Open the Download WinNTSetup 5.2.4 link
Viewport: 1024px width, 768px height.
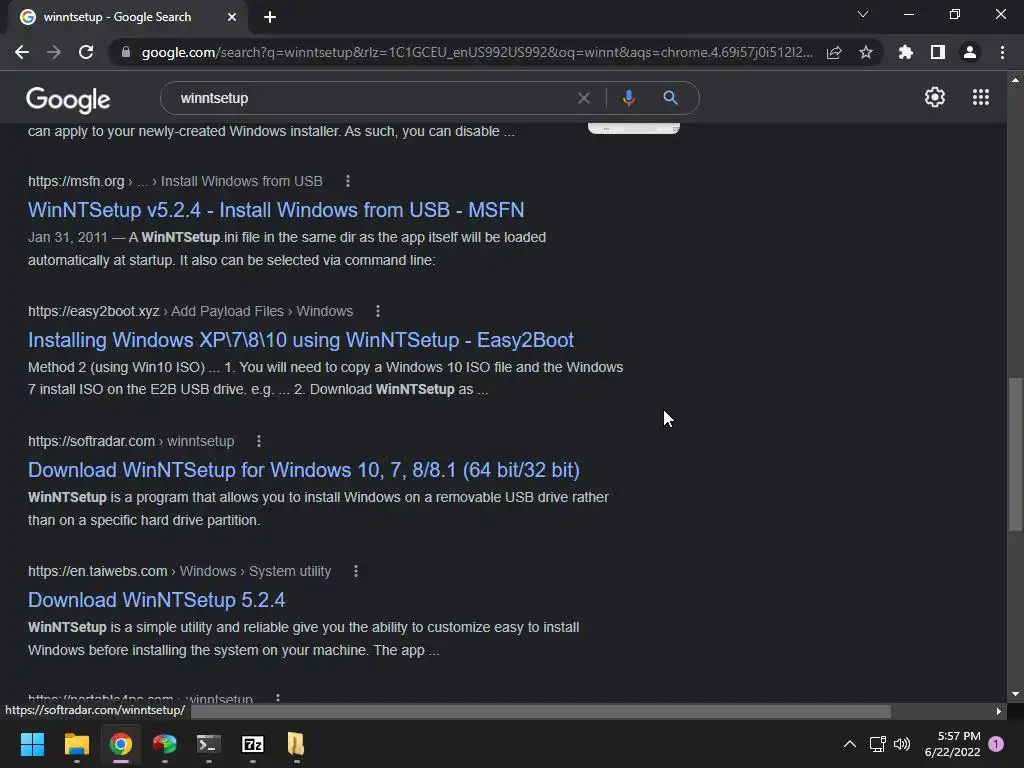click(x=156, y=600)
